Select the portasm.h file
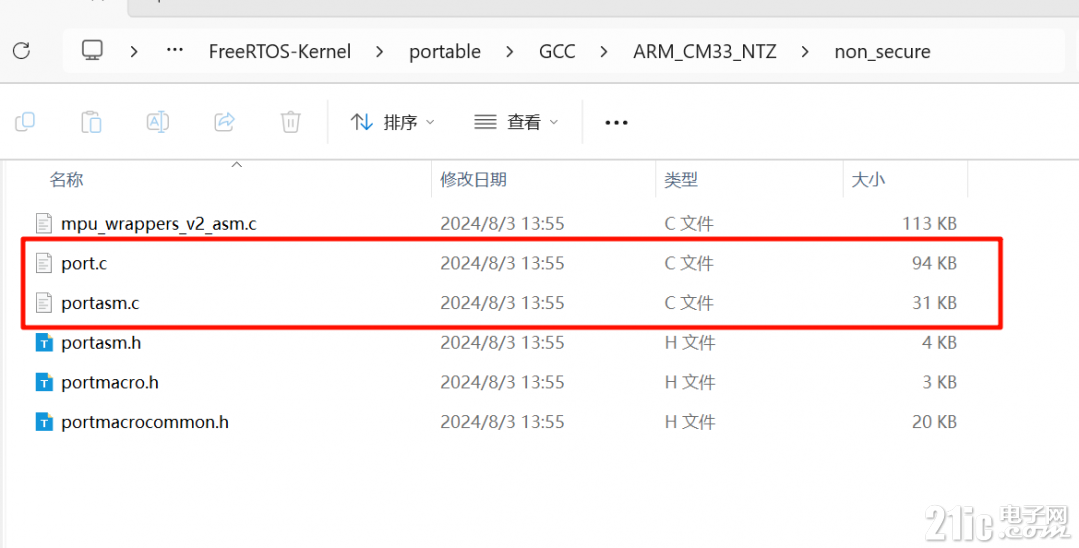The height and width of the screenshot is (548, 1079). 101,342
